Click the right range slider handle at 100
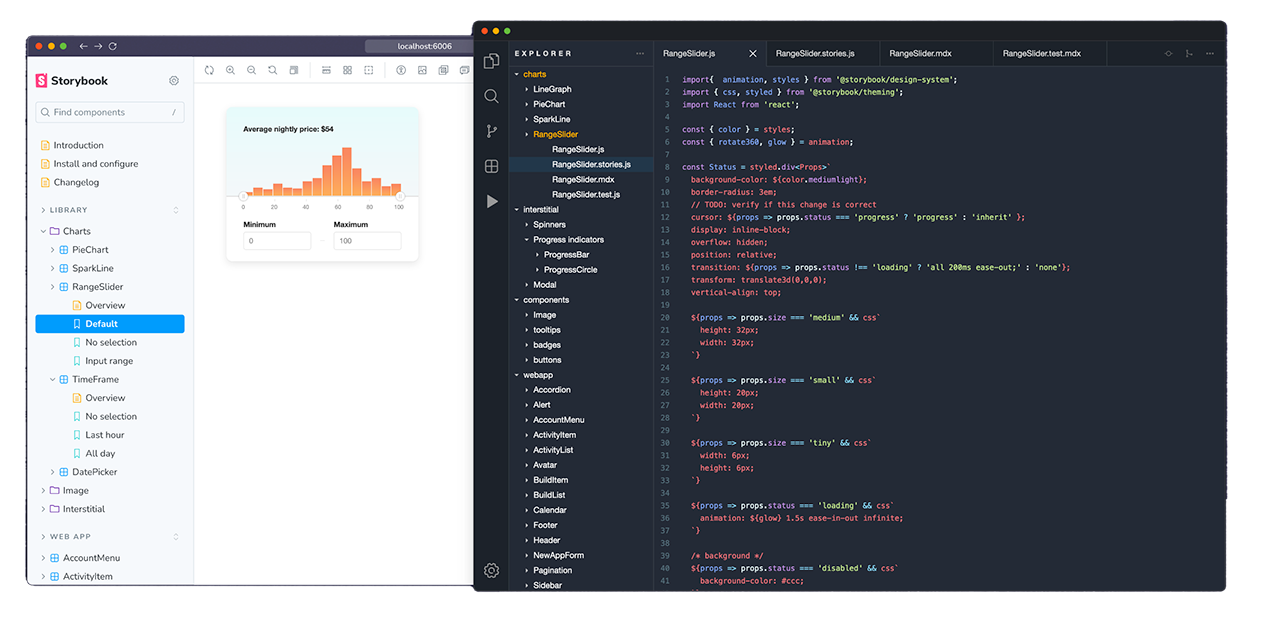Screen dimensions: 1280x621 400,196
